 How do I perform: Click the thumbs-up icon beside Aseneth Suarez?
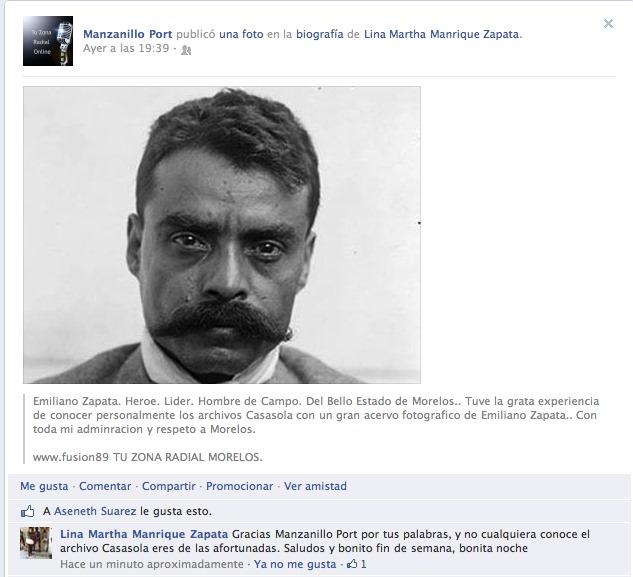tap(28, 512)
